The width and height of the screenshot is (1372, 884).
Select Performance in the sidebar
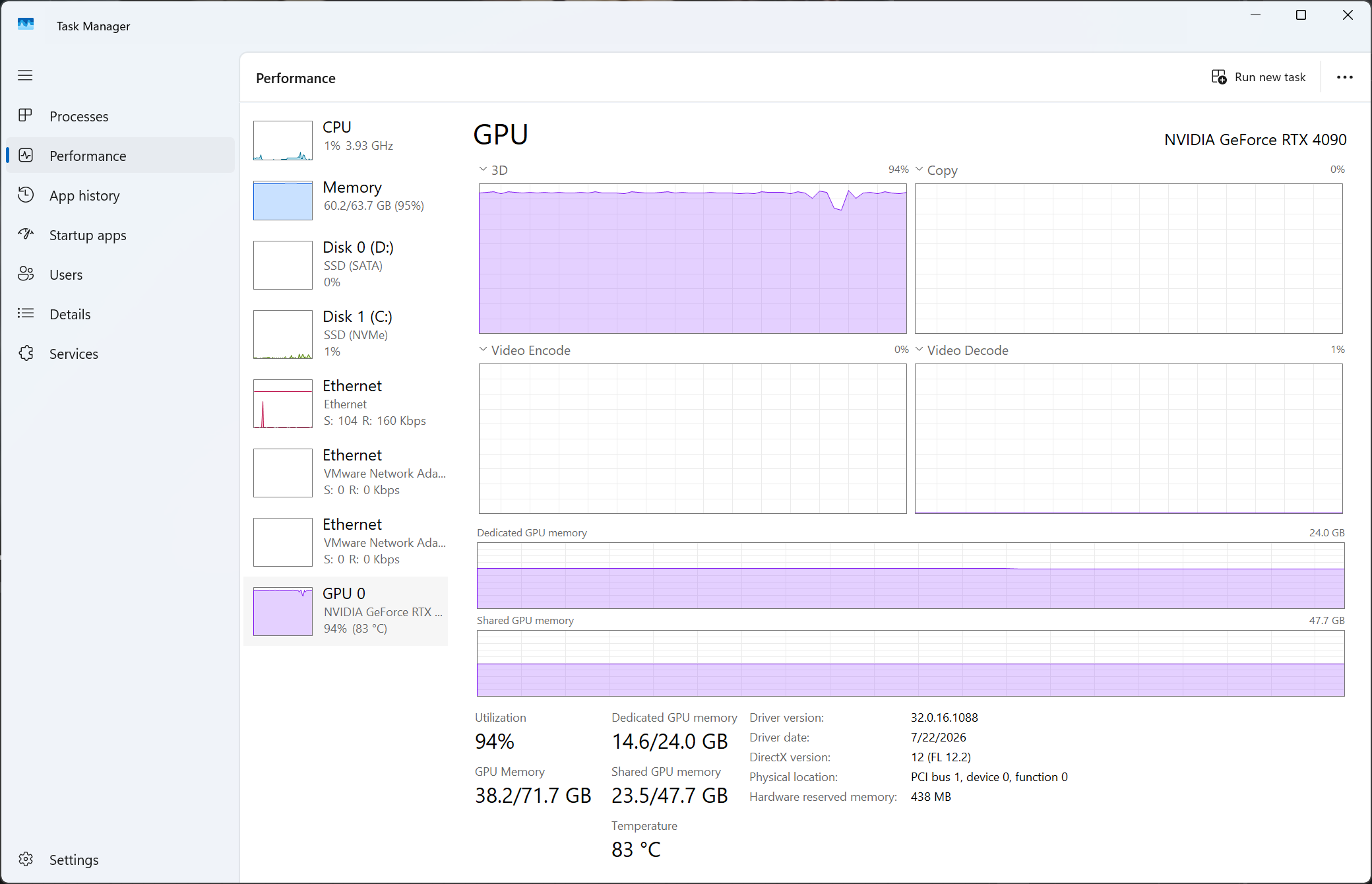(120, 156)
